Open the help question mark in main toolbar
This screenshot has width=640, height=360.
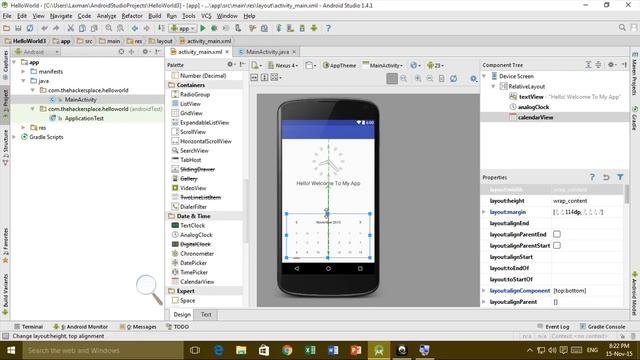pos(328,28)
